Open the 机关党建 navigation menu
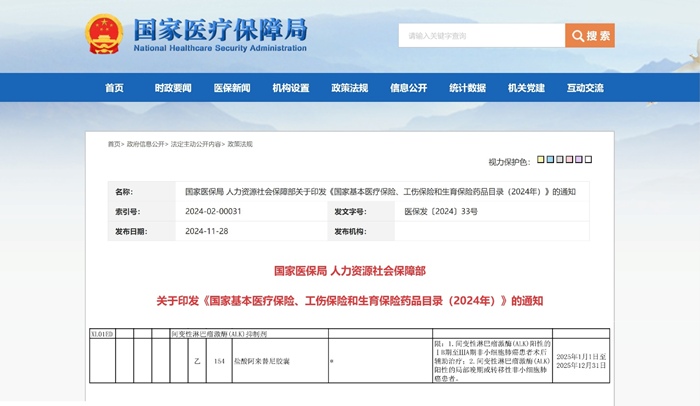This screenshot has width=700, height=406. coord(526,88)
